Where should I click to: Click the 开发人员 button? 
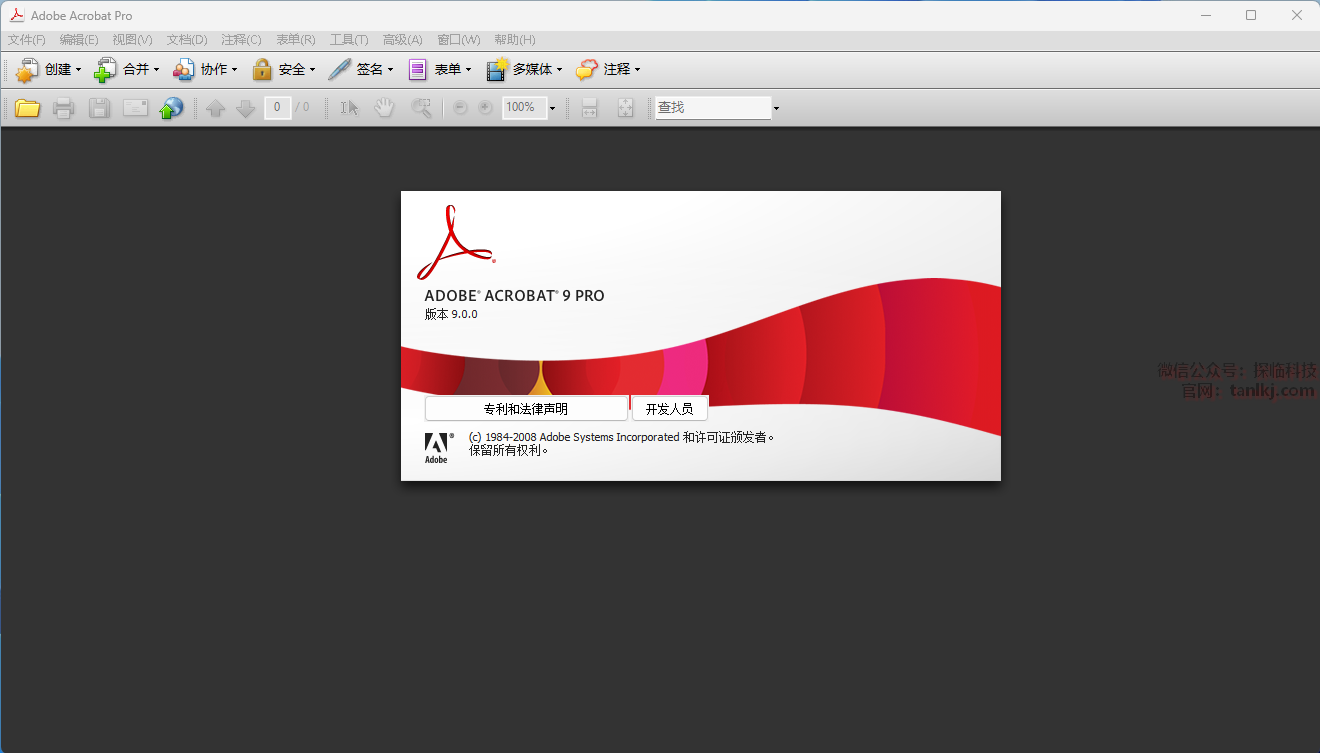coord(669,409)
